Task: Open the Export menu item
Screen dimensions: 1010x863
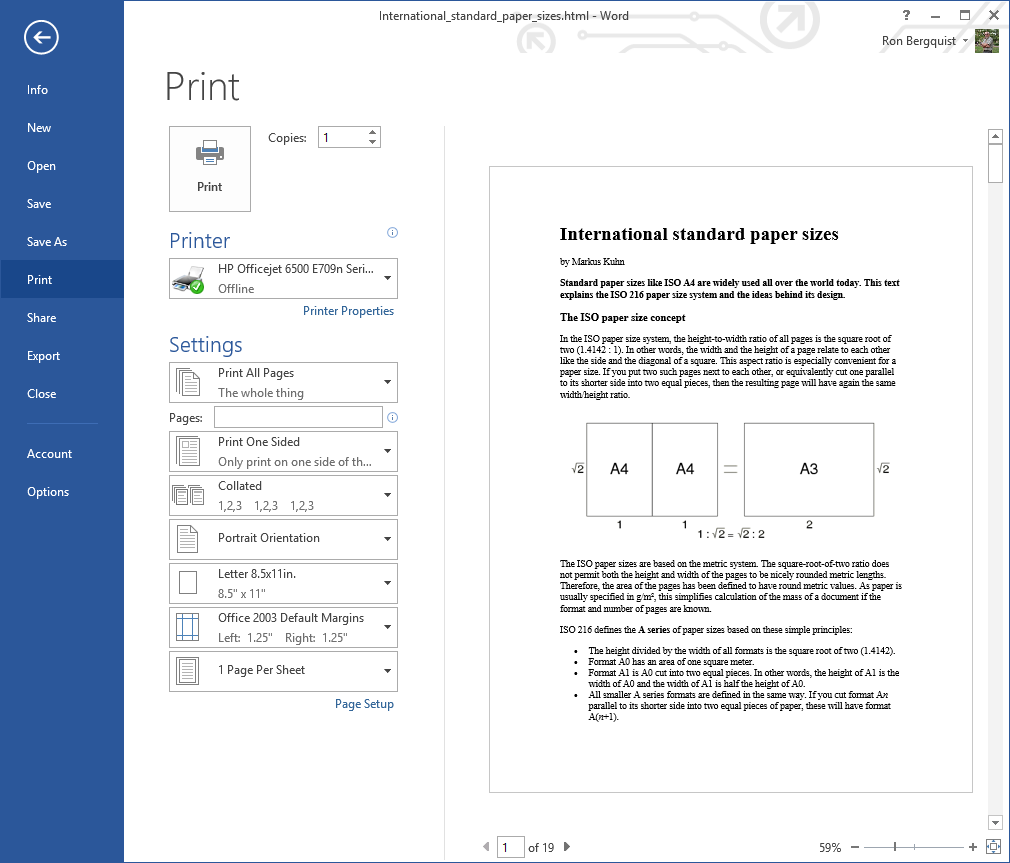Action: click(44, 356)
